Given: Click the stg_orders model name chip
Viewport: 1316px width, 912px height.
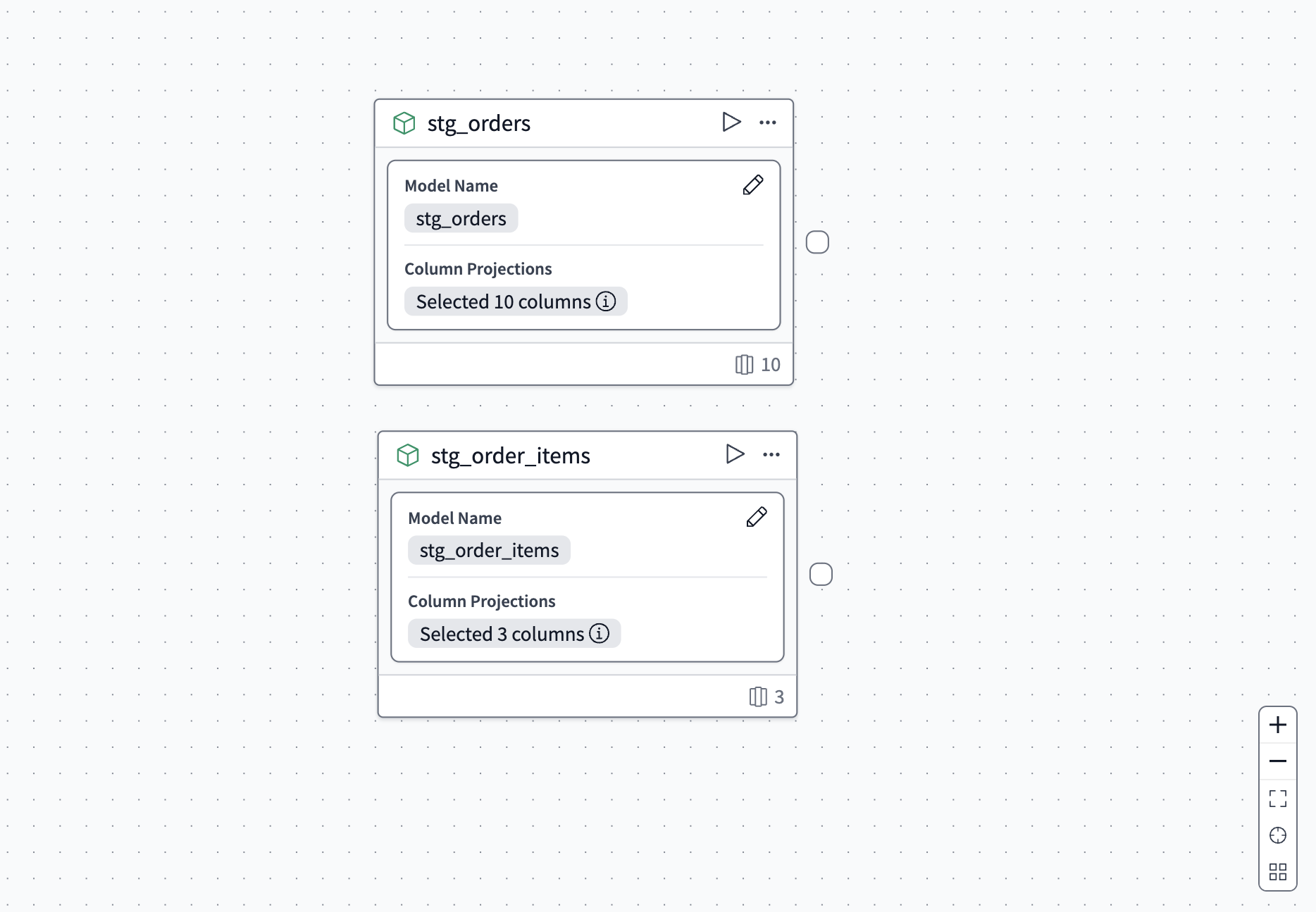Looking at the screenshot, I should click(461, 218).
